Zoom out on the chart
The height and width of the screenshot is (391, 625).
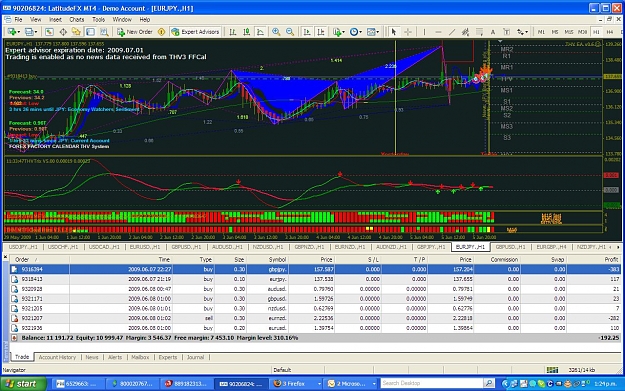click(290, 32)
